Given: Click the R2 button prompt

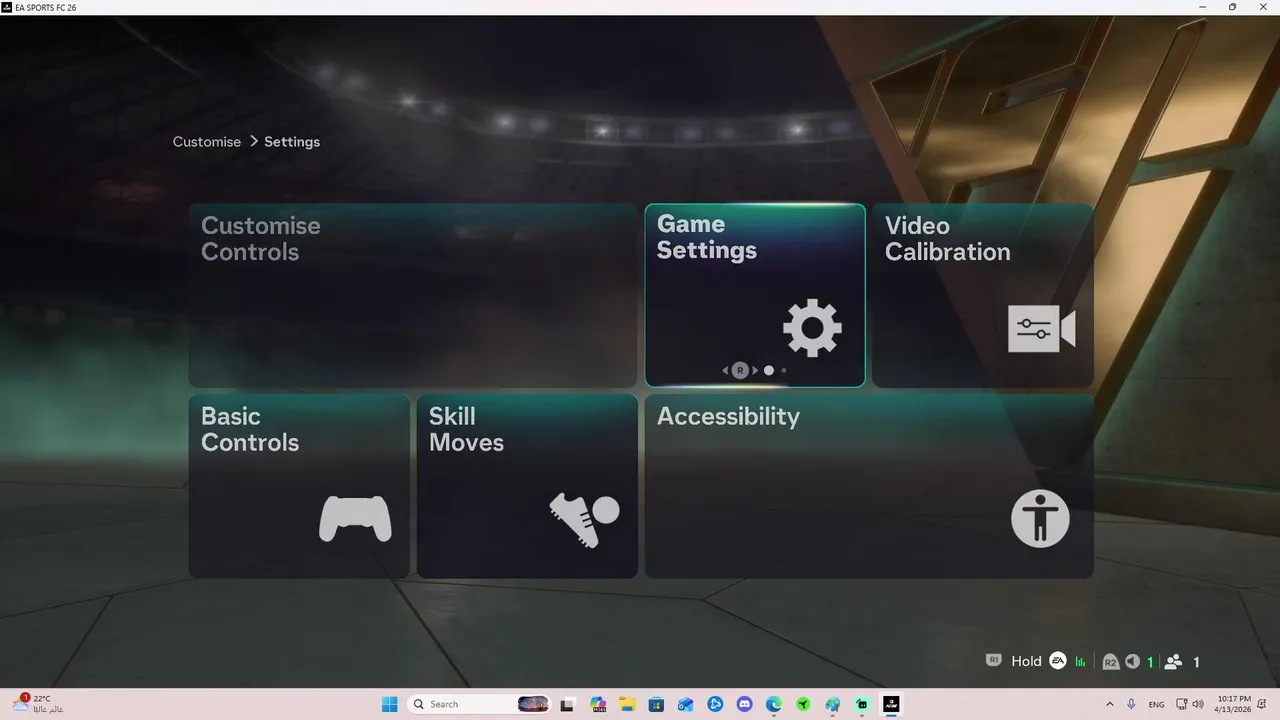Looking at the screenshot, I should click(1111, 662).
